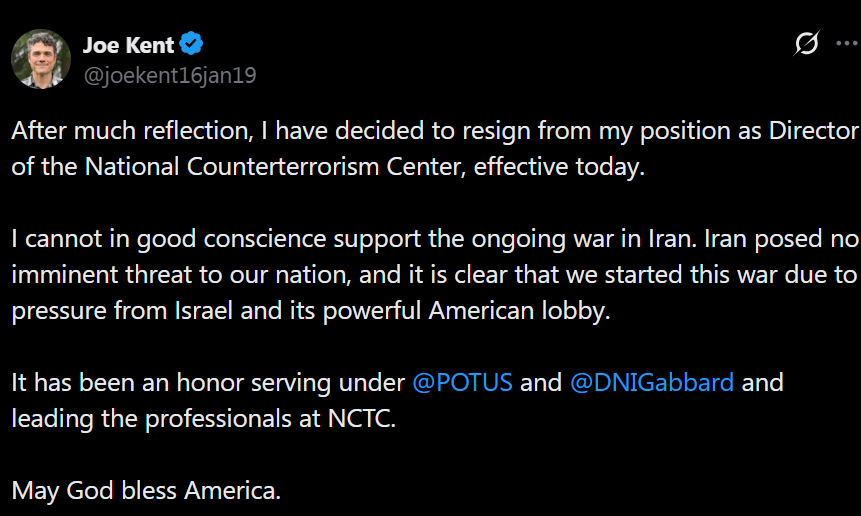The width and height of the screenshot is (861, 516).
Task: Open the Grok explain-post icon
Action: tap(806, 43)
